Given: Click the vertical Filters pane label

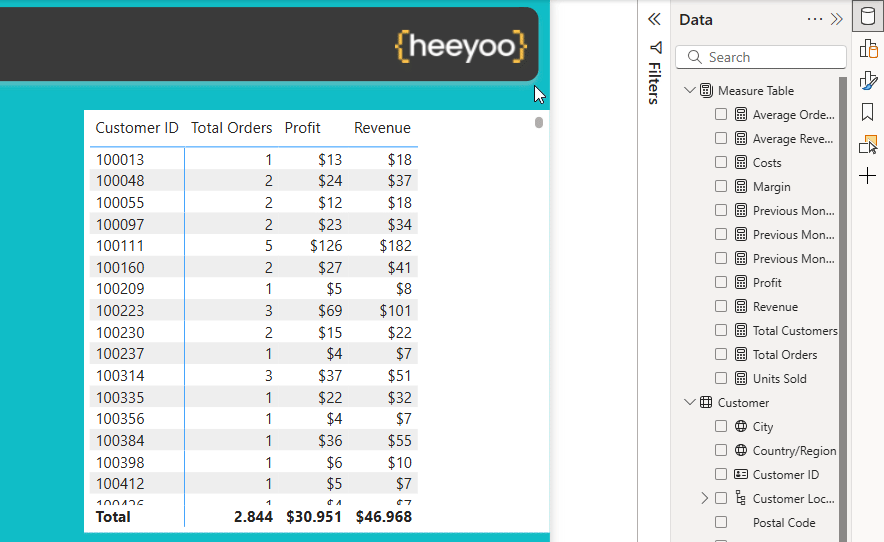Looking at the screenshot, I should 655,83.
